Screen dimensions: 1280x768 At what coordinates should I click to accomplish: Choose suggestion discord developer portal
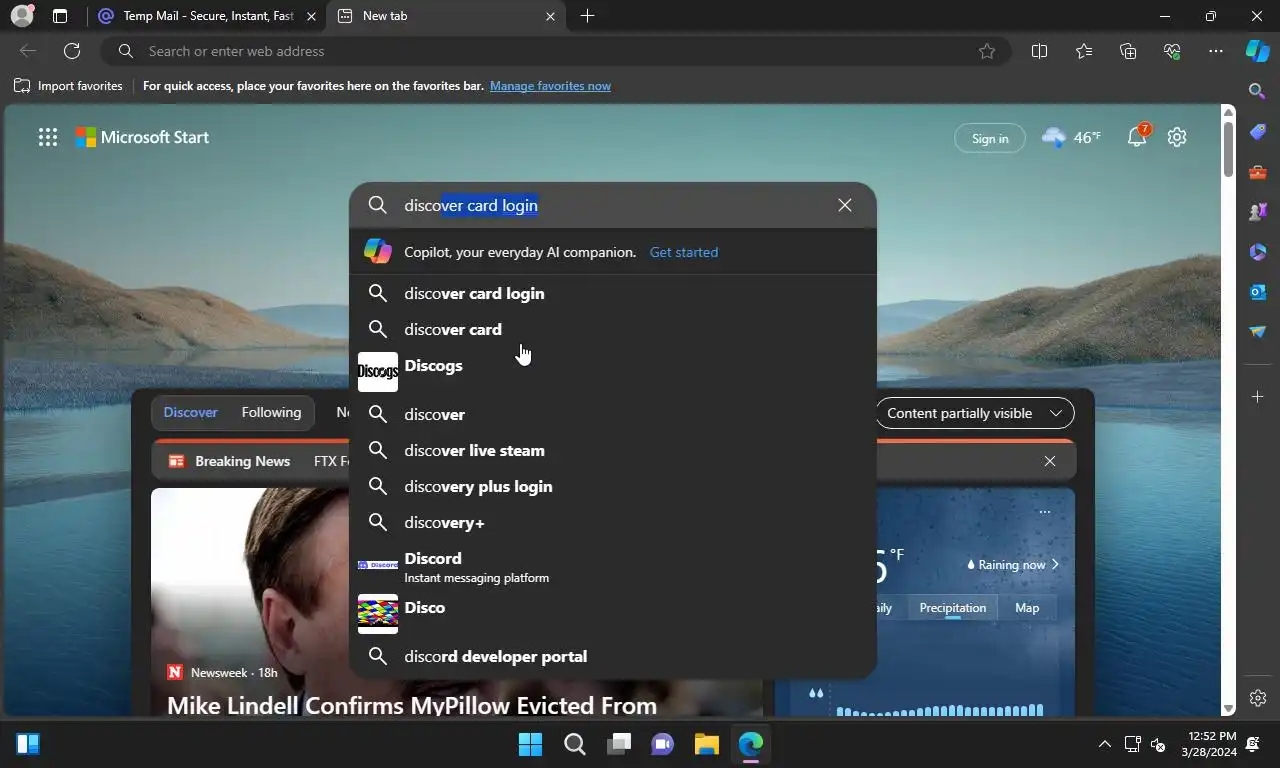613,656
